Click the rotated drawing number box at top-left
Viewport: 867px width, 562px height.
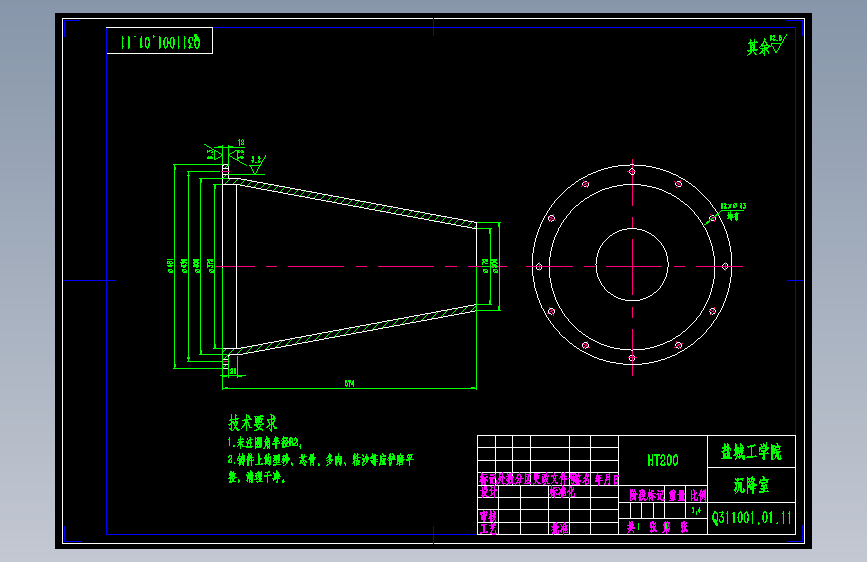[159, 41]
